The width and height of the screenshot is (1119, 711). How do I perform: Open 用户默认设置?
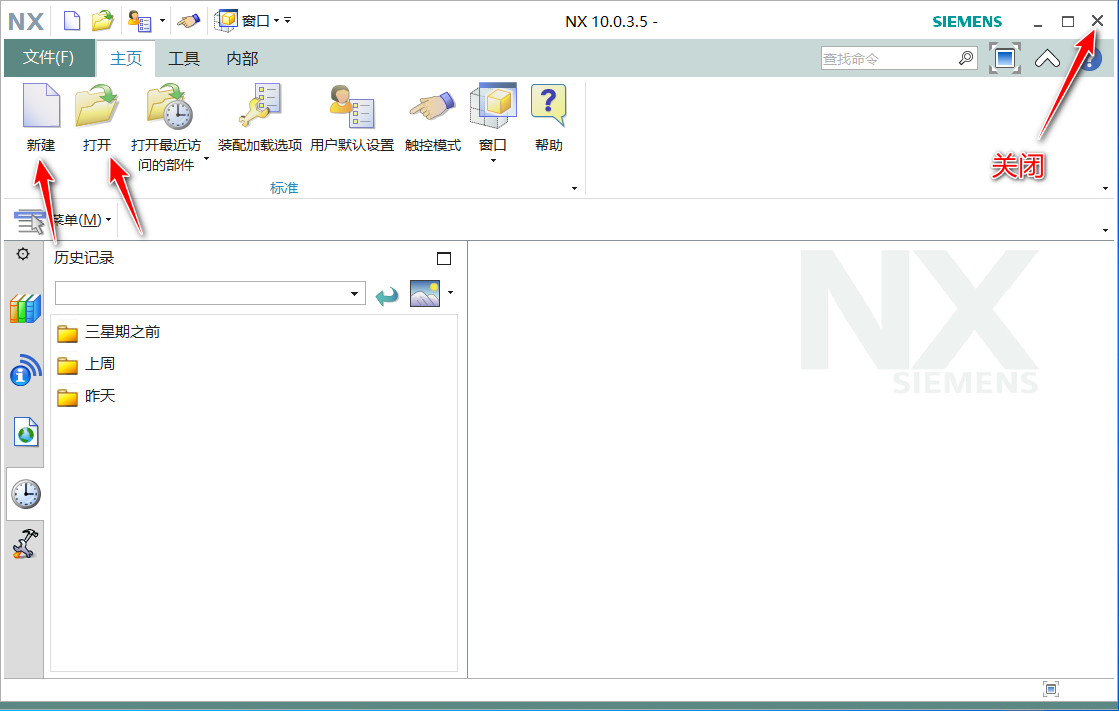[x=352, y=117]
